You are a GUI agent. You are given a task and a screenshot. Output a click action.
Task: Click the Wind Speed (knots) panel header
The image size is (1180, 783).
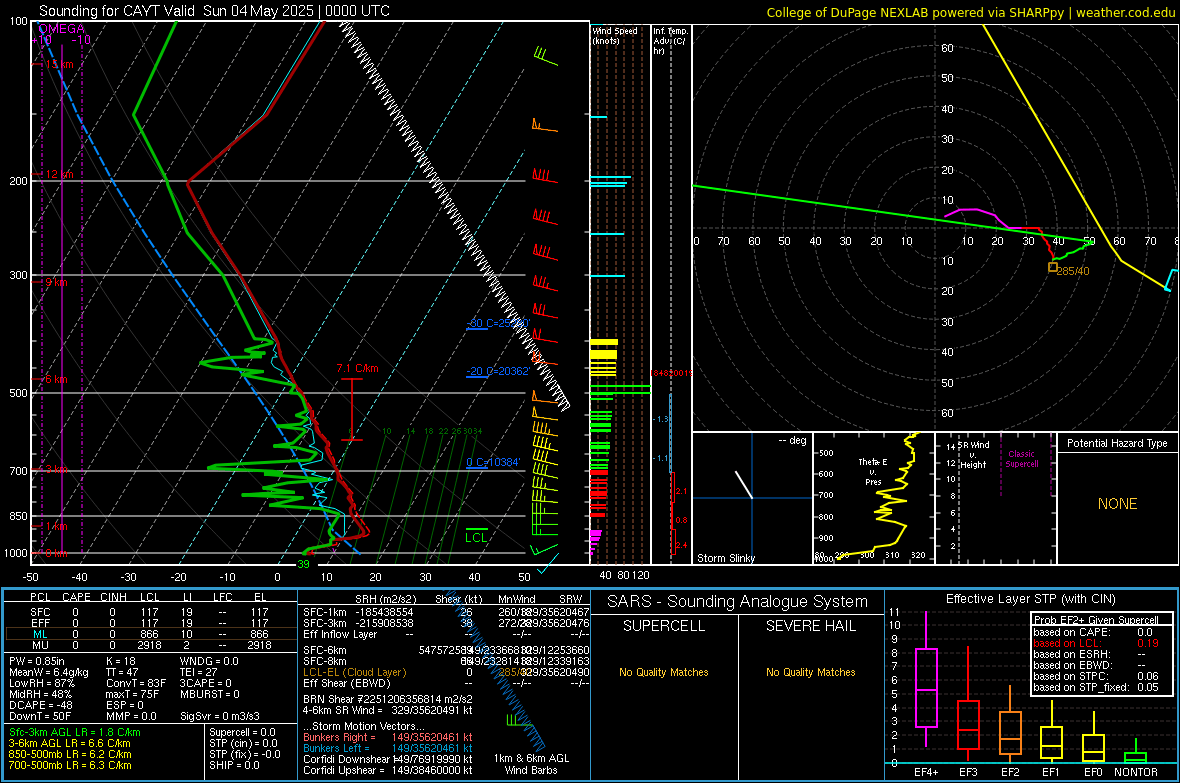(615, 35)
